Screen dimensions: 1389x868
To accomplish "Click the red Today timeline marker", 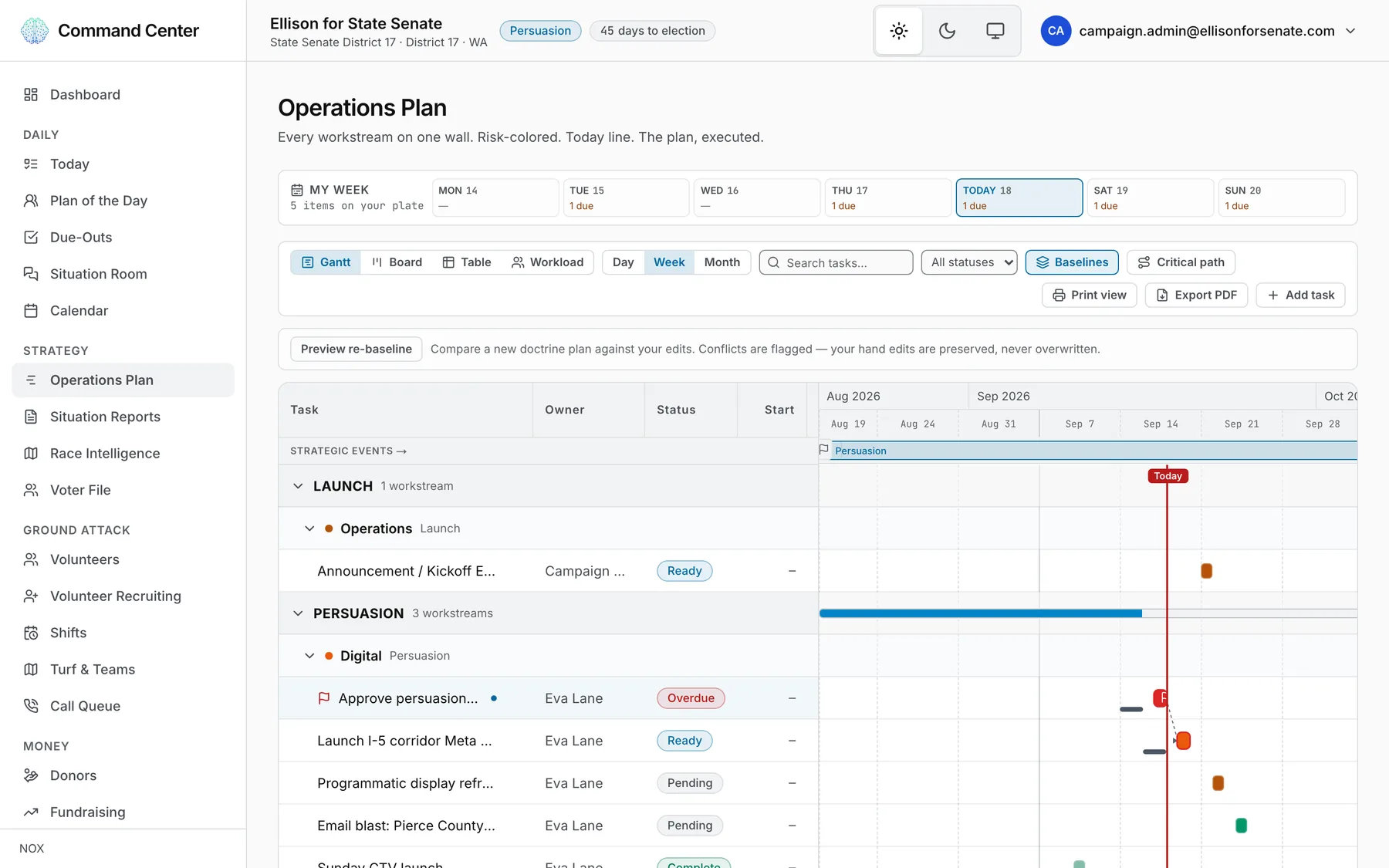I will click(x=1168, y=476).
